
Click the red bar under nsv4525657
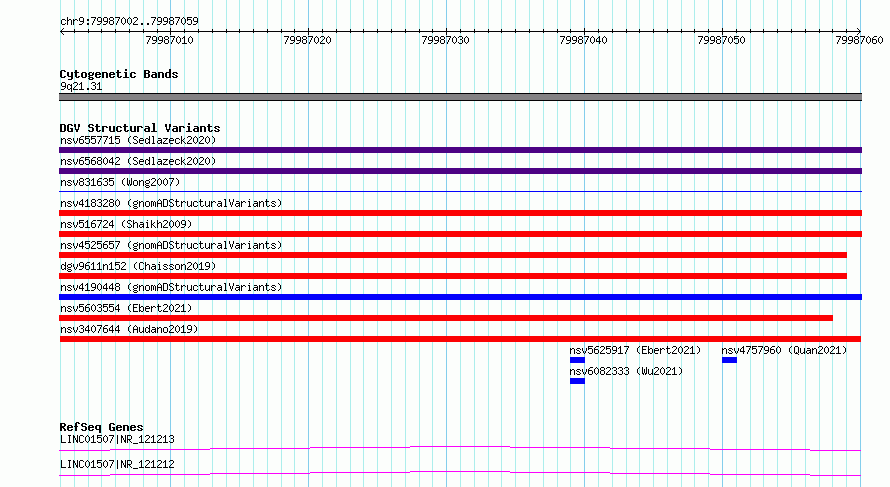click(x=453, y=255)
